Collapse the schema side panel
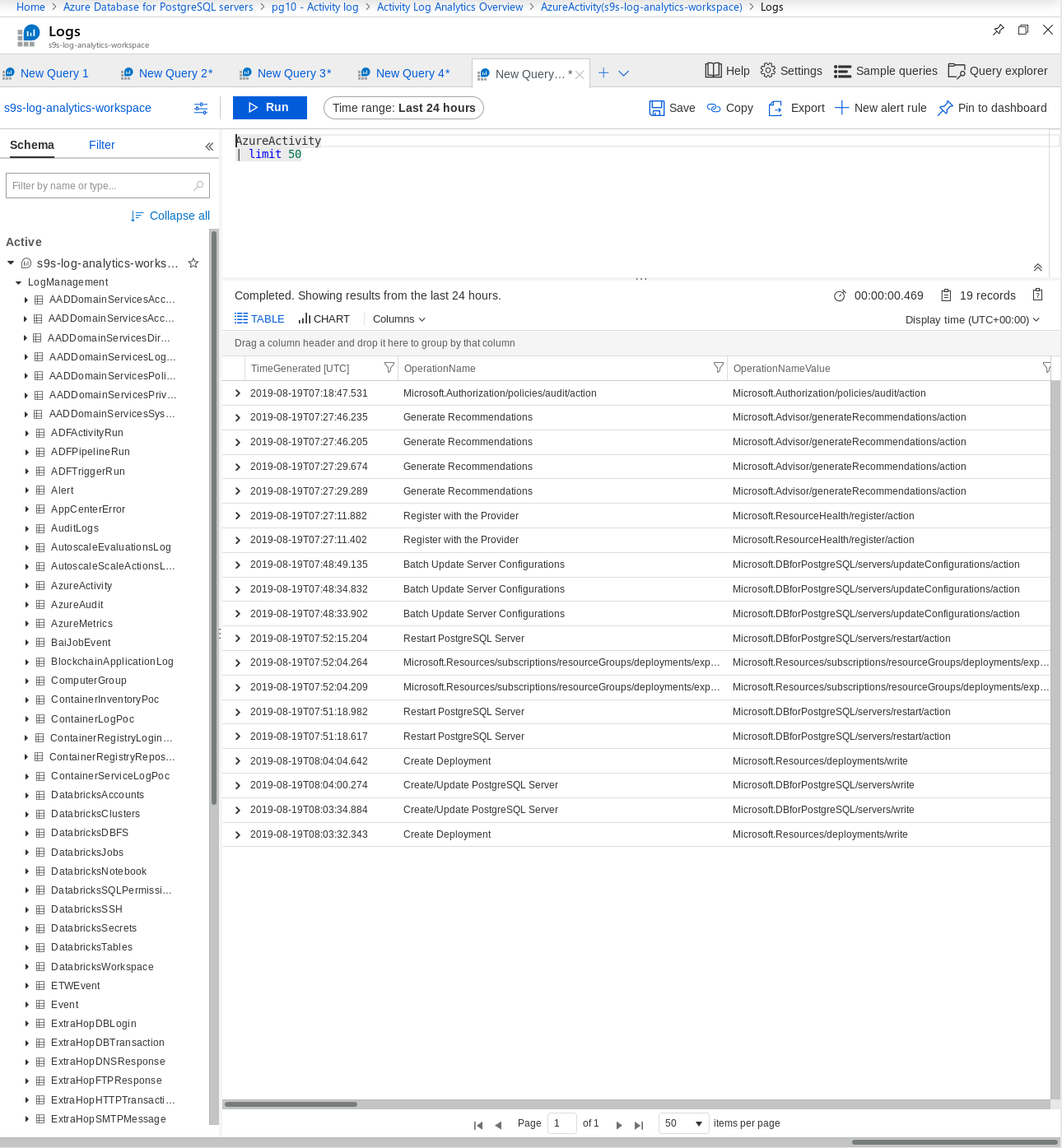 [209, 146]
